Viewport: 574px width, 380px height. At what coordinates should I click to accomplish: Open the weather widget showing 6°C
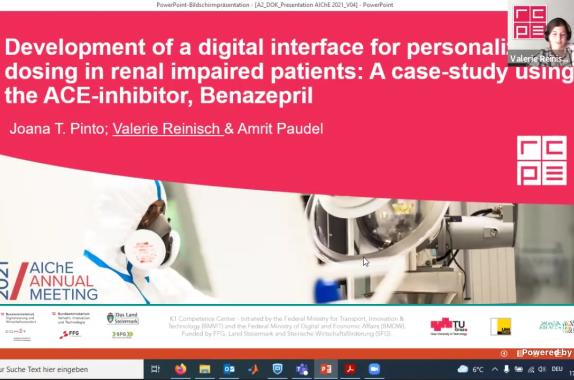click(471, 369)
